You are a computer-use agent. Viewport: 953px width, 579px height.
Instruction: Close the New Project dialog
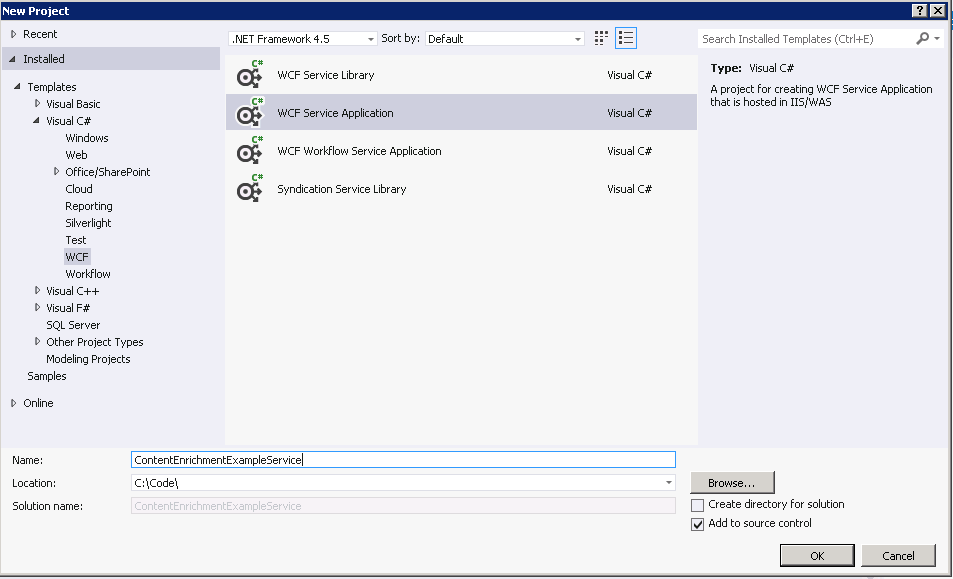938,10
